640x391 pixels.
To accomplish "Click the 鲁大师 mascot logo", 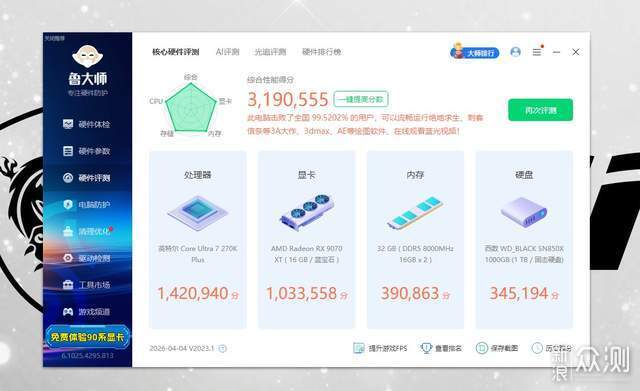I will tap(87, 56).
